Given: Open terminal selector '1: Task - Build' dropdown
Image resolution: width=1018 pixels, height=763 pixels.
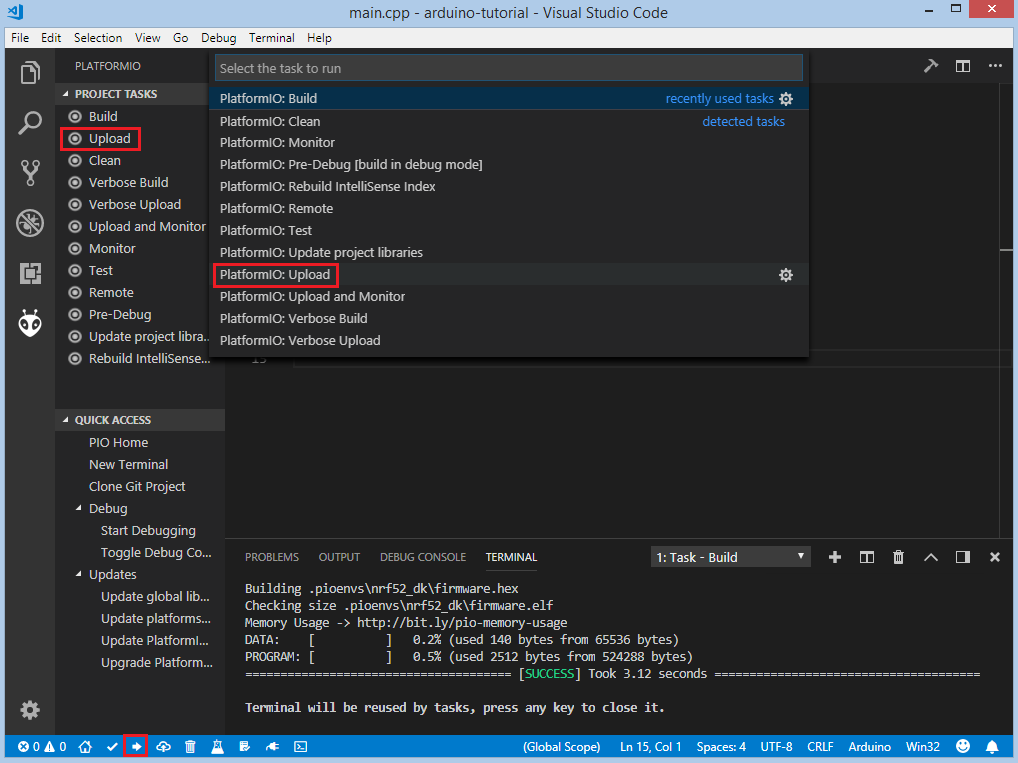Looking at the screenshot, I should [730, 557].
